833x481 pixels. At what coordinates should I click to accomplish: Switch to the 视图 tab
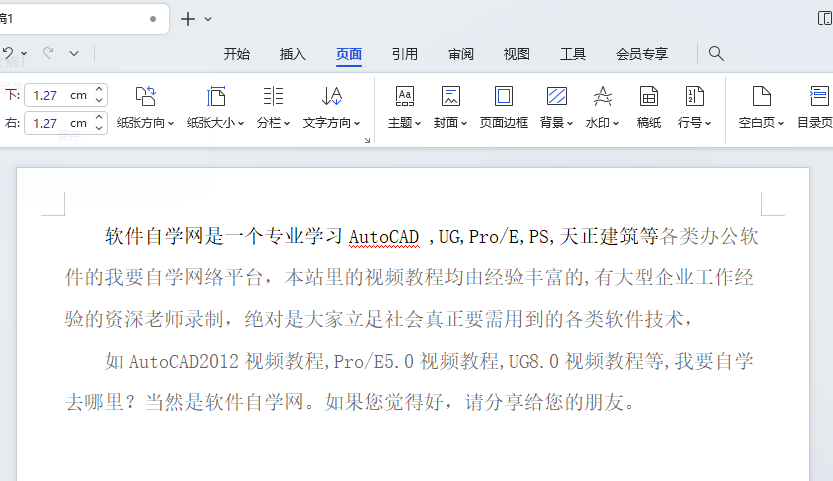click(x=516, y=54)
